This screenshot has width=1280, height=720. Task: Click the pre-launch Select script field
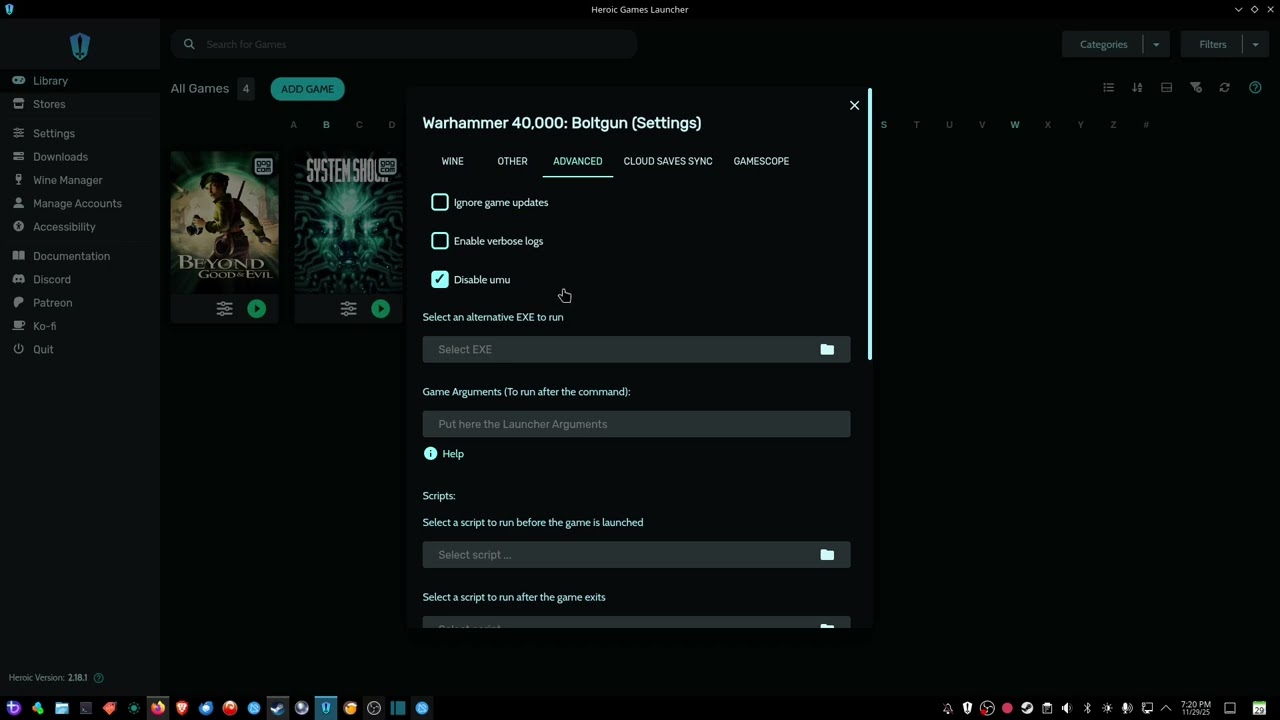point(636,555)
